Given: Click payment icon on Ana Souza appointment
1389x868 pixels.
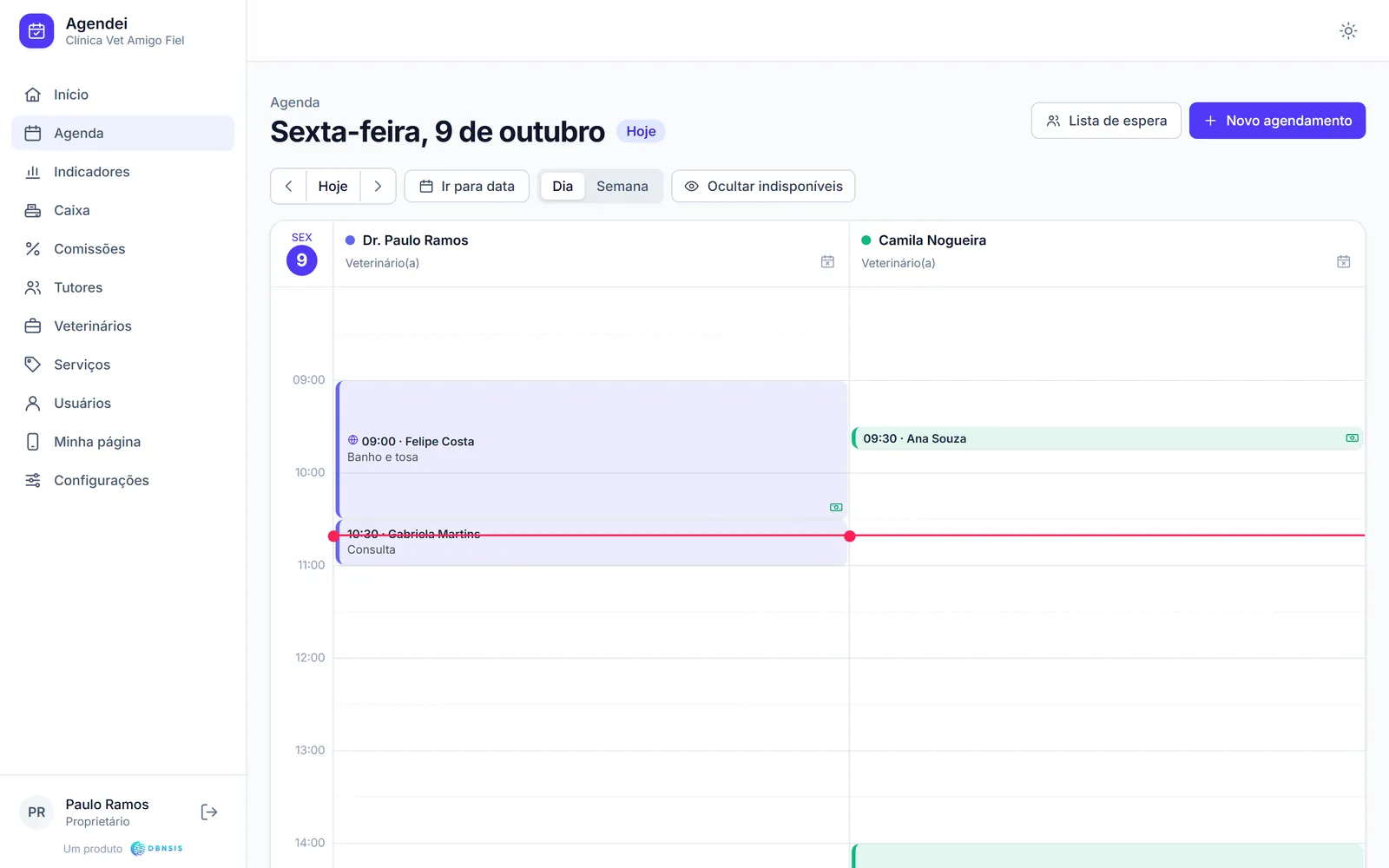Looking at the screenshot, I should point(1352,438).
